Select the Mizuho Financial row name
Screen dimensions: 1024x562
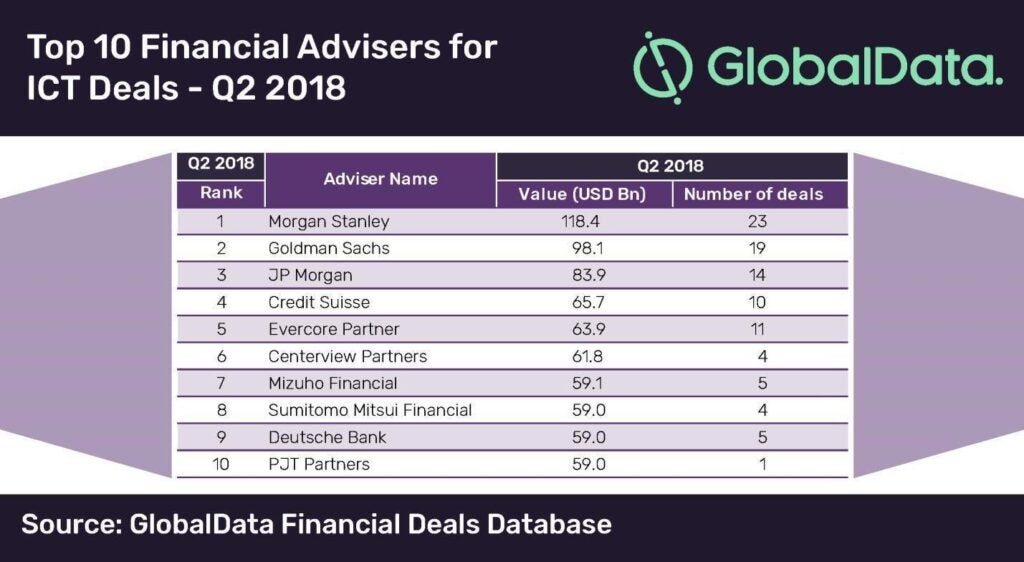coord(332,383)
